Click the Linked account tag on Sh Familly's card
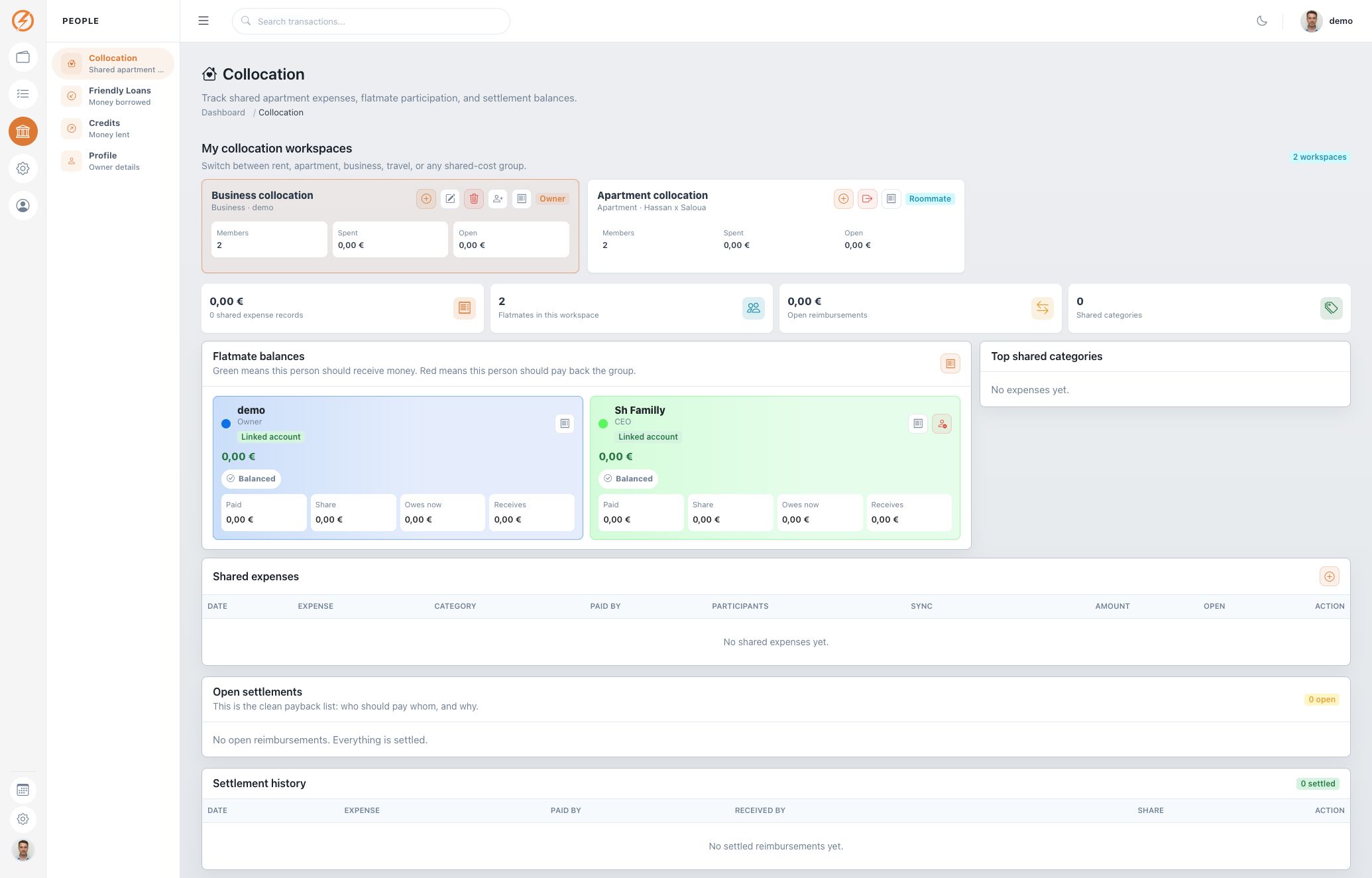 (648, 437)
